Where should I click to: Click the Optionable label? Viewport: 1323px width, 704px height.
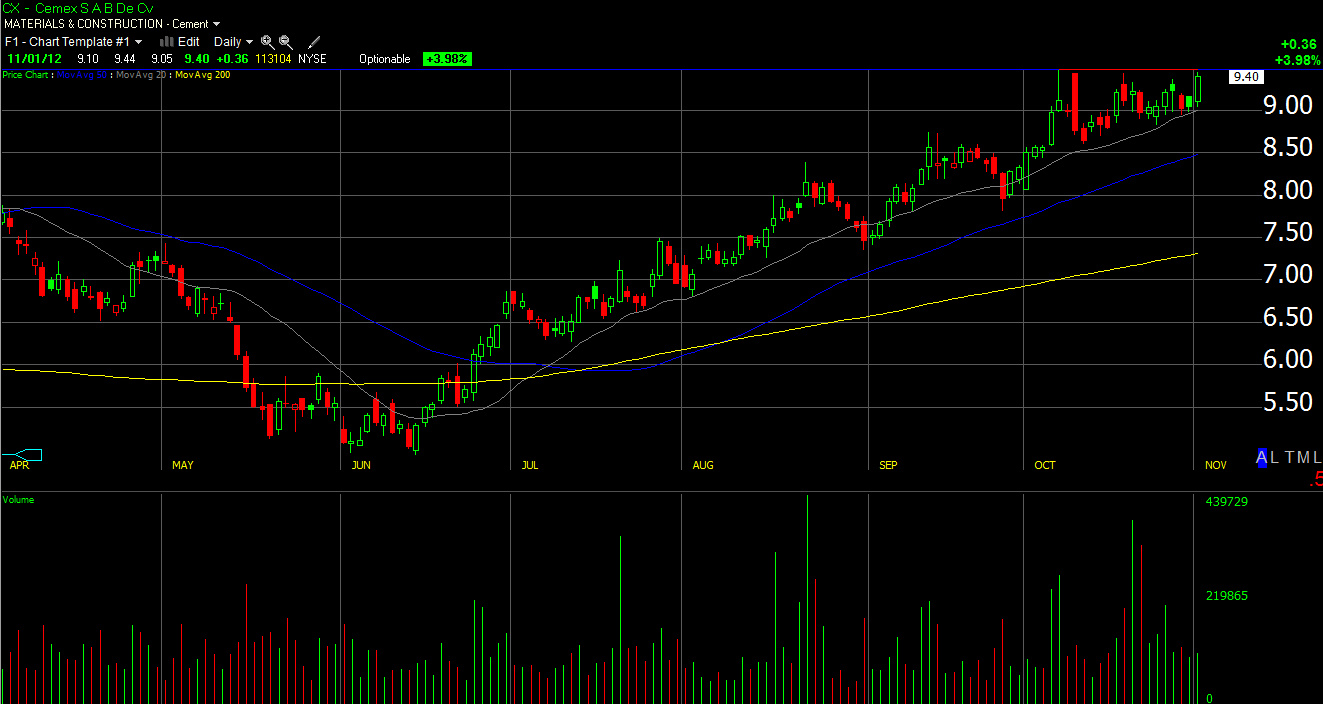pos(385,59)
